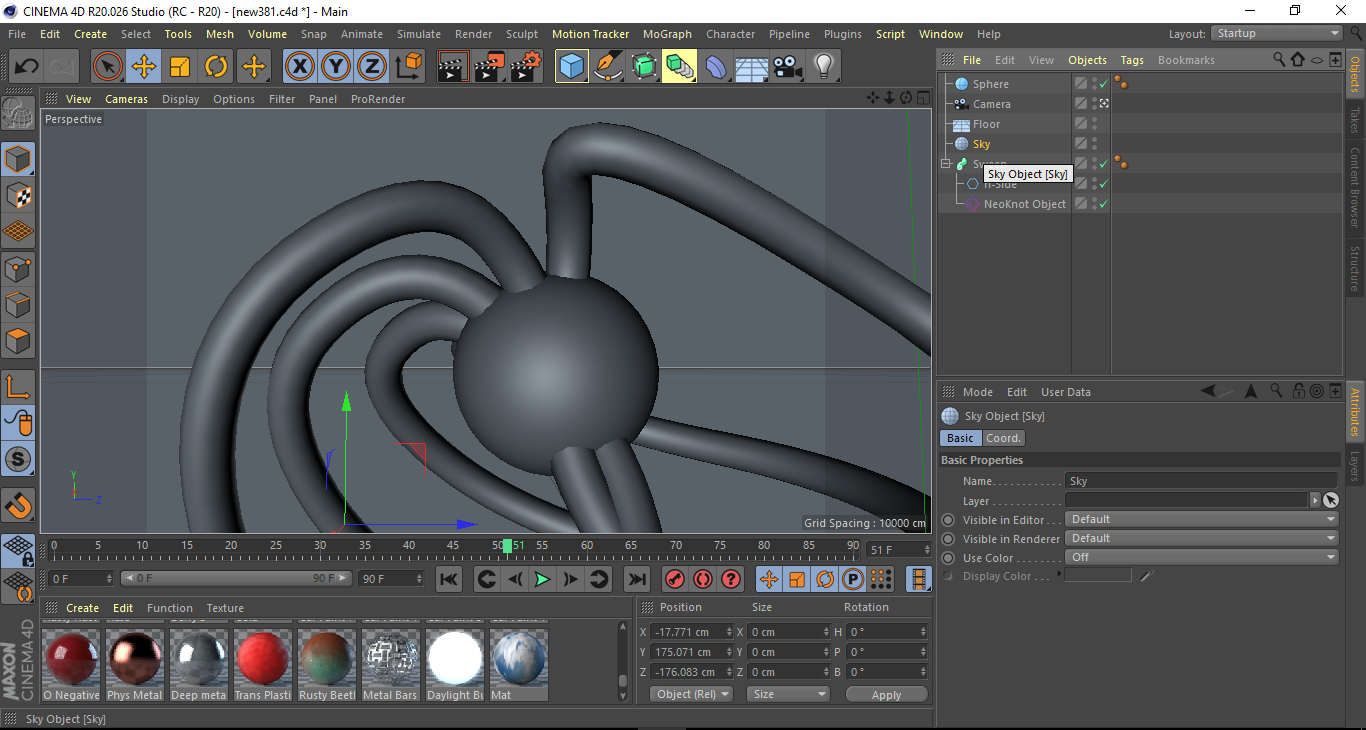Activate the Rotate tool
The image size is (1366, 730).
click(216, 67)
